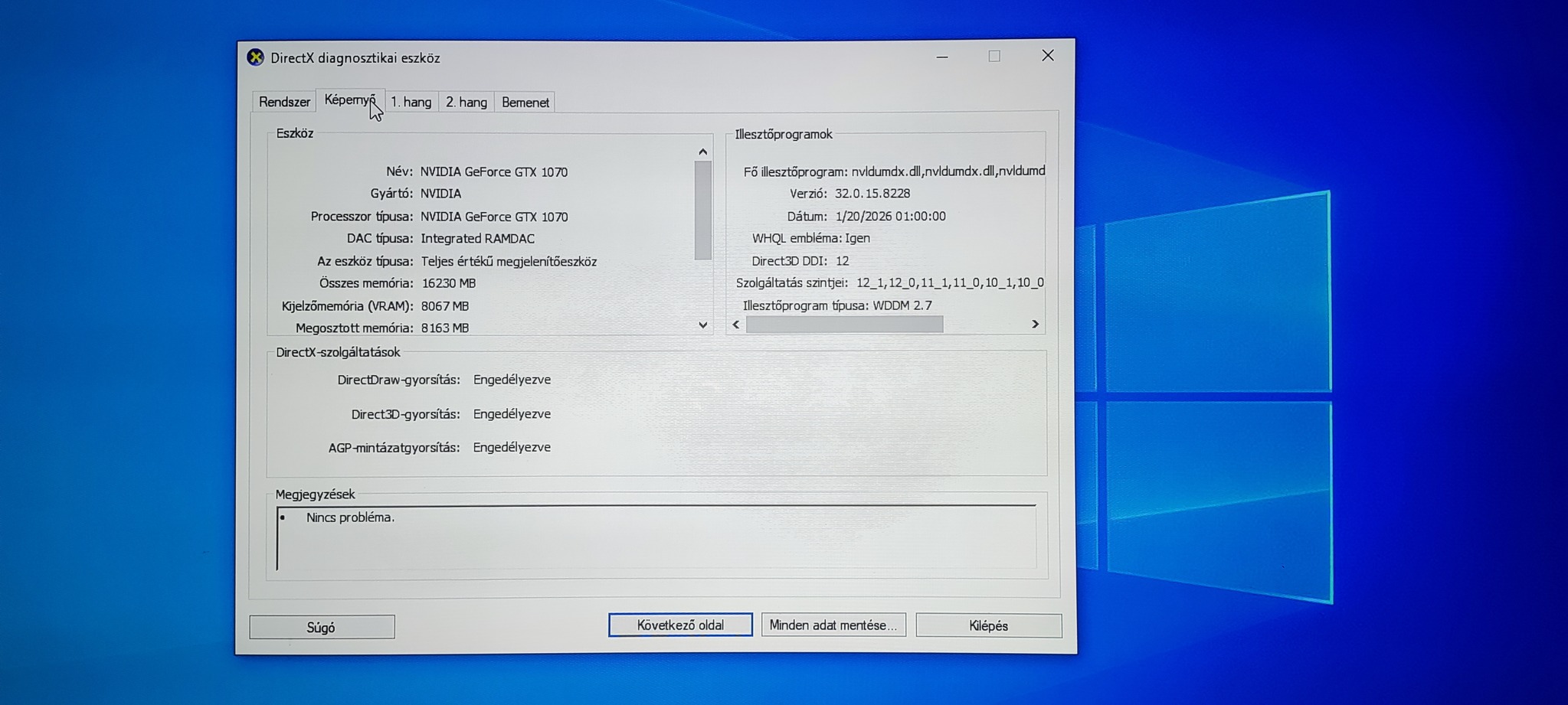Click the DirectX diagnostic tool title icon
The image size is (1568, 705).
point(256,57)
